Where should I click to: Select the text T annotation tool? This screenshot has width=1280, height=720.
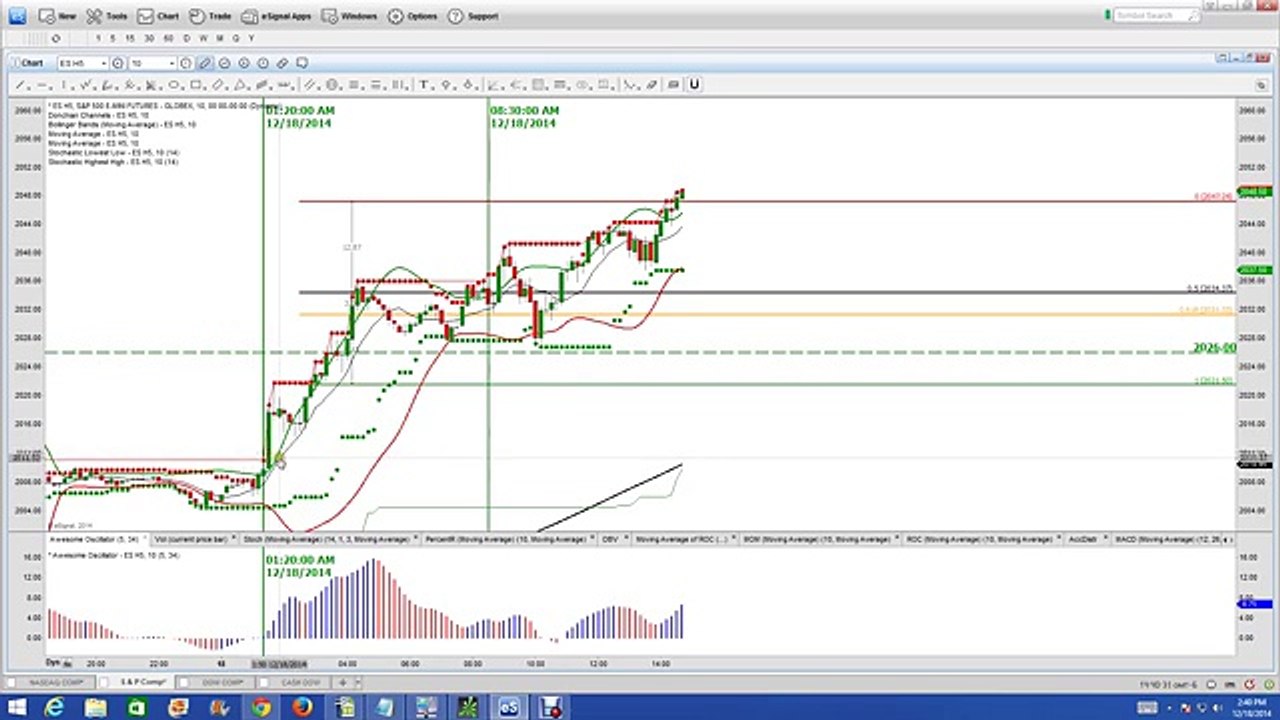(423, 85)
